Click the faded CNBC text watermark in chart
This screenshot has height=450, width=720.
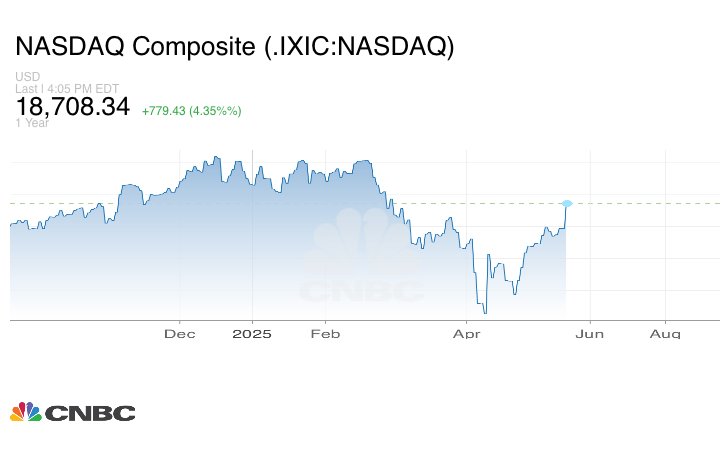(360, 292)
